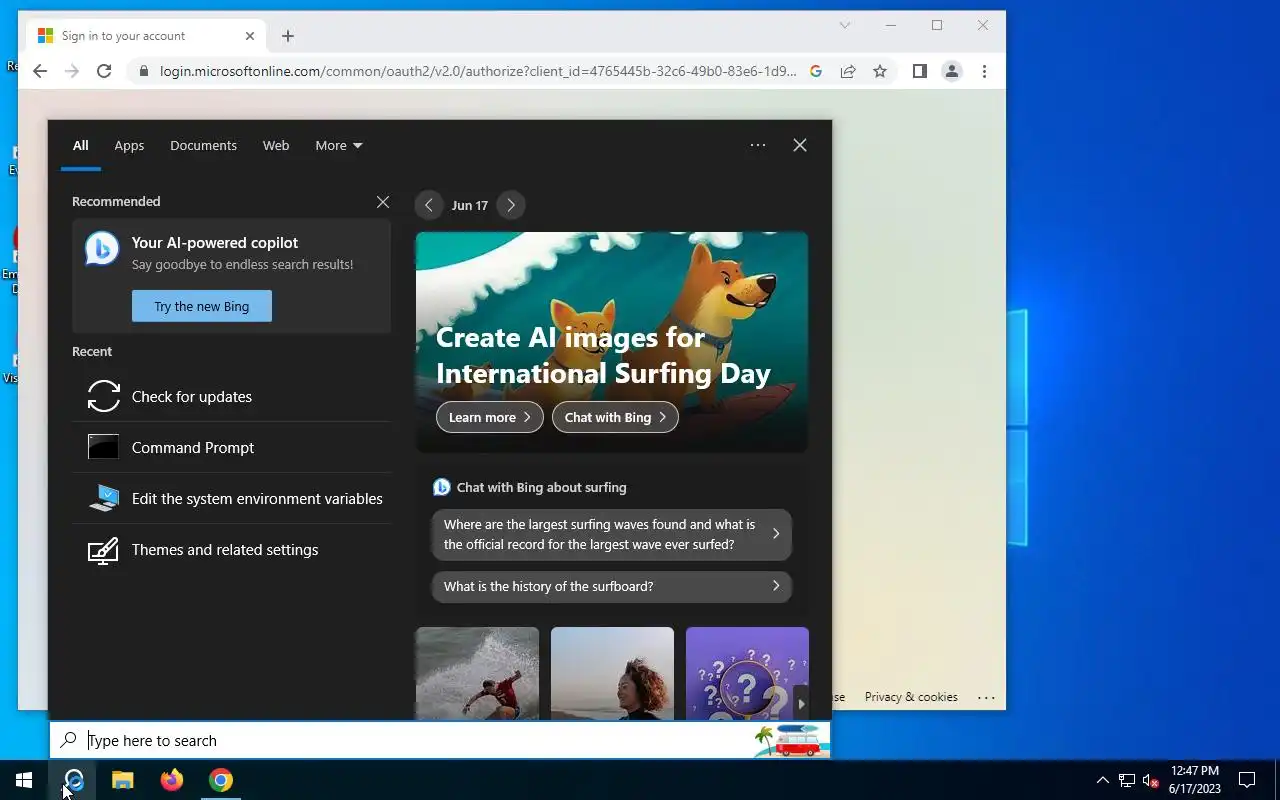Close the Windows search panel

point(800,145)
